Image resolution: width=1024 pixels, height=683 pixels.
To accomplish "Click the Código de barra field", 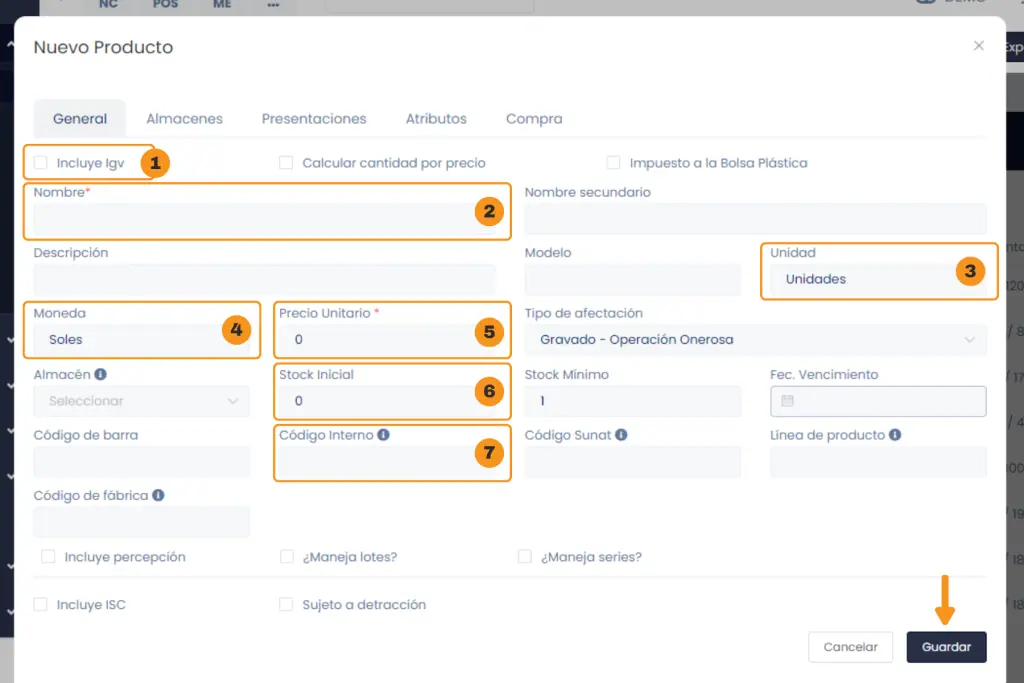I will pos(142,462).
